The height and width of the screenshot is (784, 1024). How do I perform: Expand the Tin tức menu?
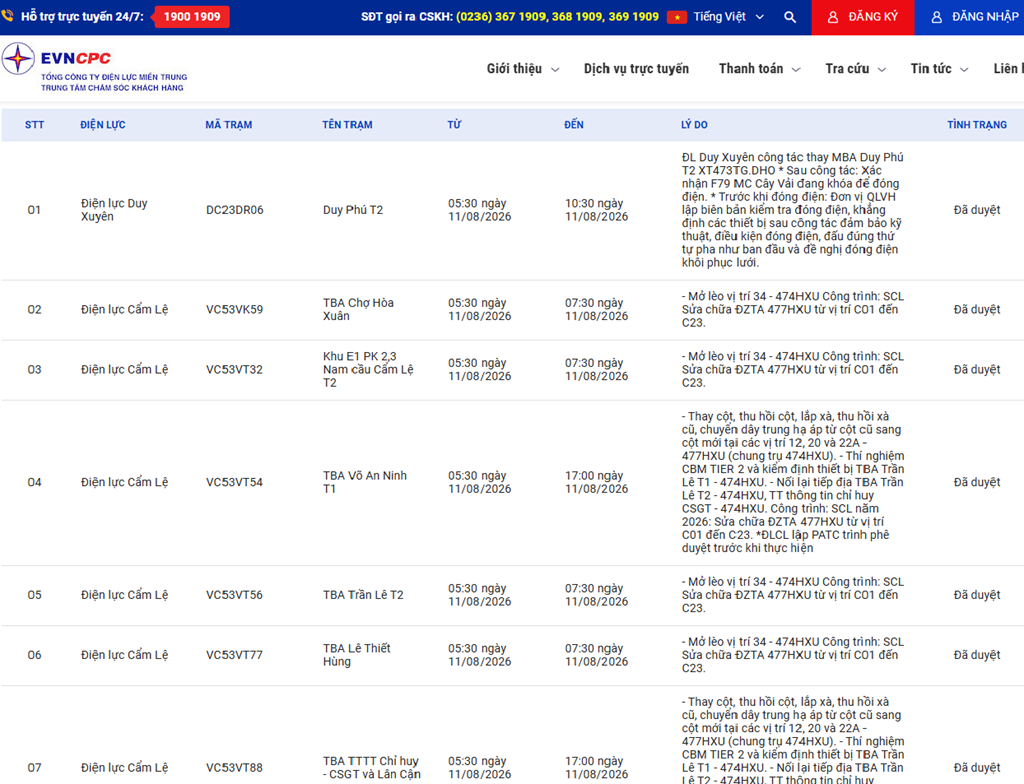(x=939, y=69)
